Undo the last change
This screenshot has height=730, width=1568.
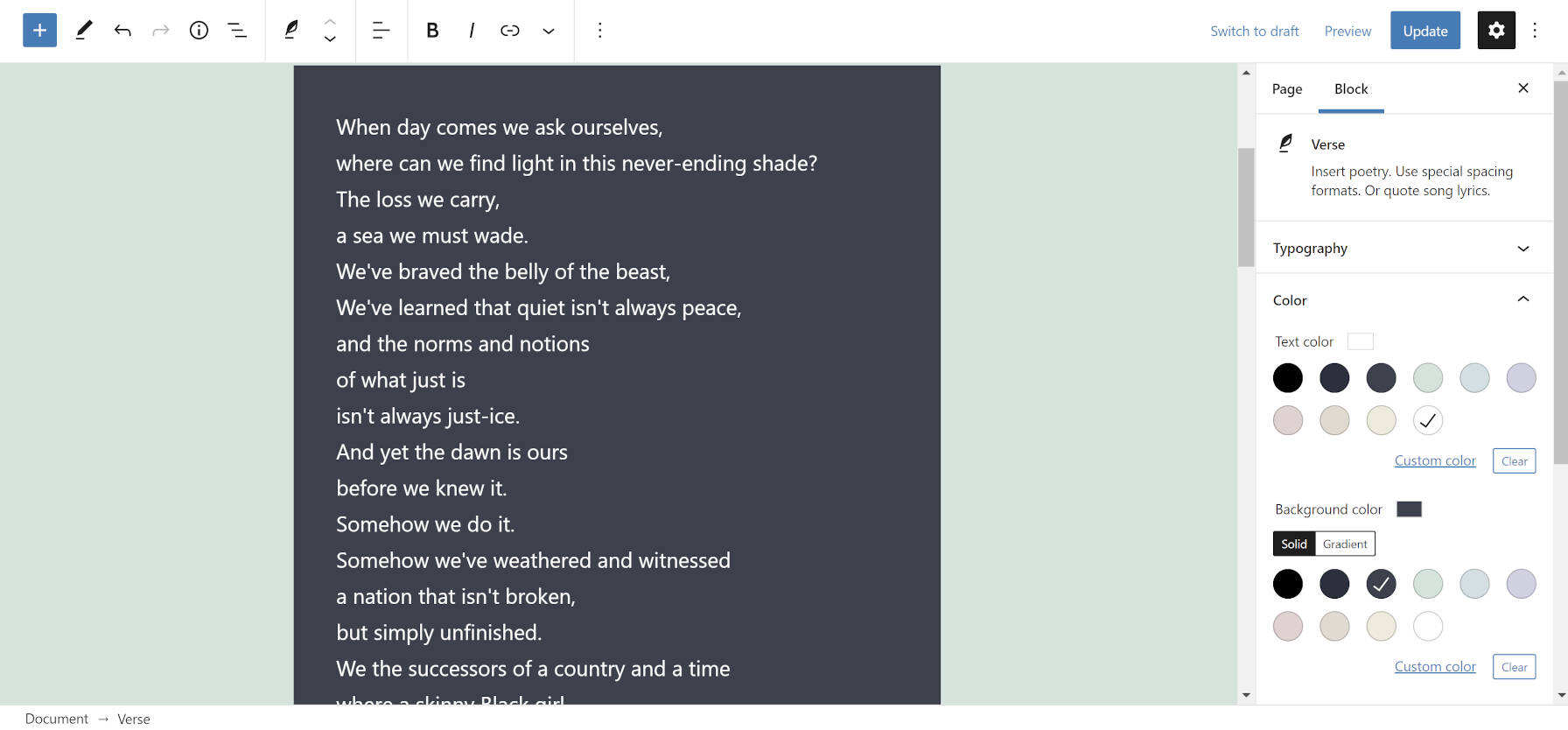tap(122, 31)
